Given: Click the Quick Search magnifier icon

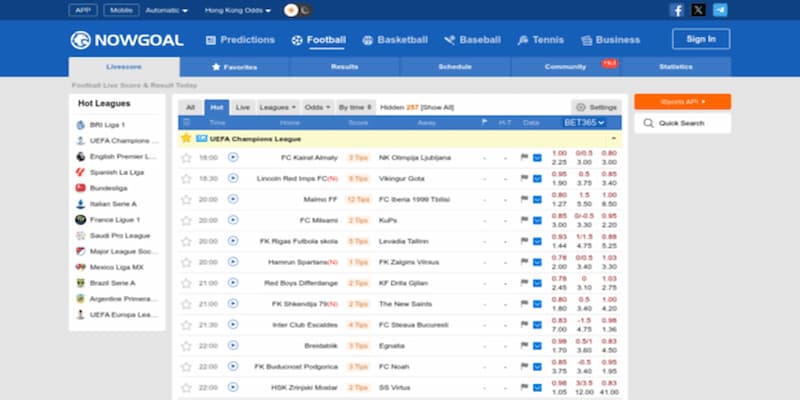Looking at the screenshot, I should pos(648,123).
